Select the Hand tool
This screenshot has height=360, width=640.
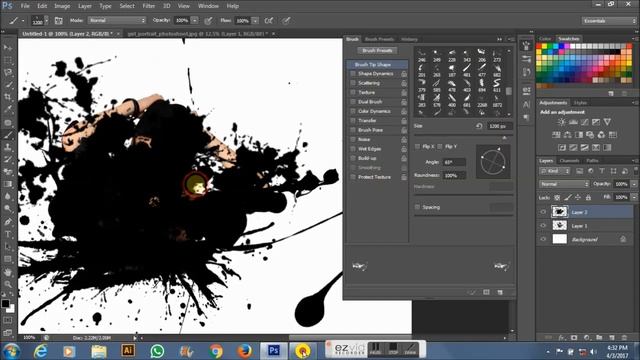click(8, 272)
